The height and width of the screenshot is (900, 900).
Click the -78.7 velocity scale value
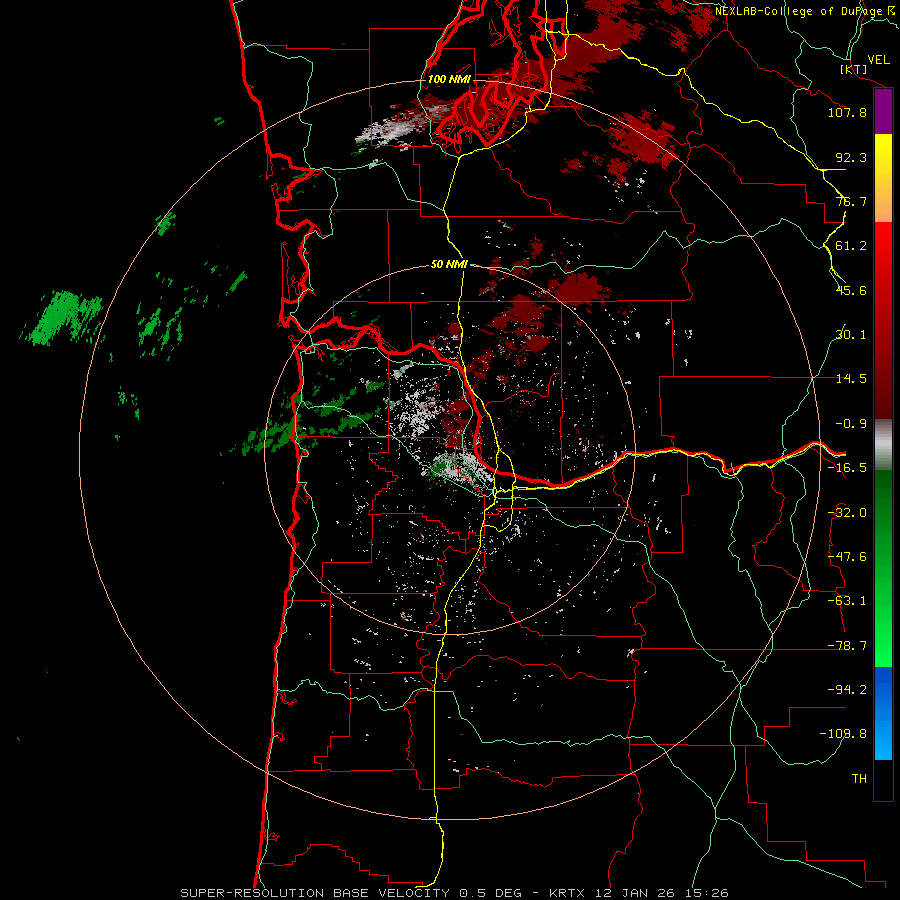[x=847, y=646]
